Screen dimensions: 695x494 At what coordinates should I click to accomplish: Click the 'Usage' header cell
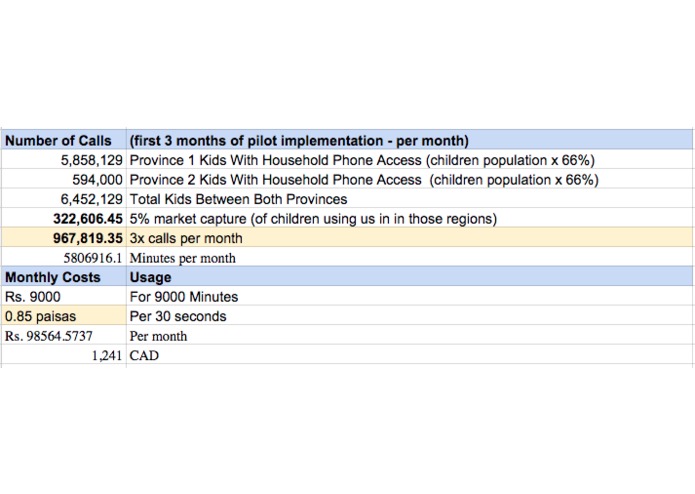(409, 277)
